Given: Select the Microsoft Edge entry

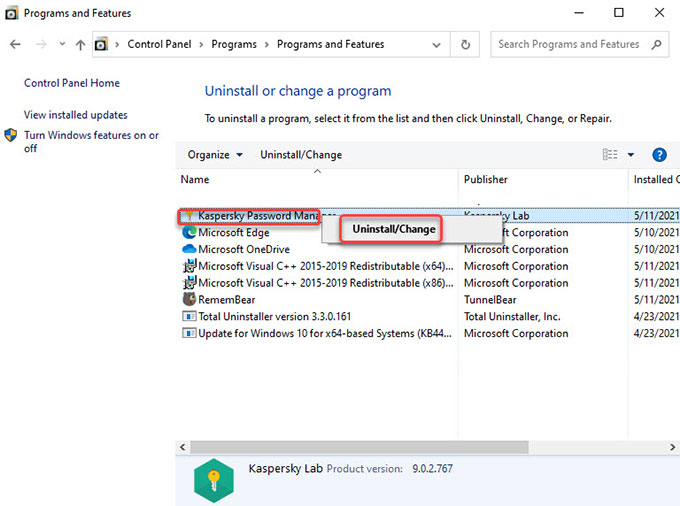Looking at the screenshot, I should tap(234, 232).
